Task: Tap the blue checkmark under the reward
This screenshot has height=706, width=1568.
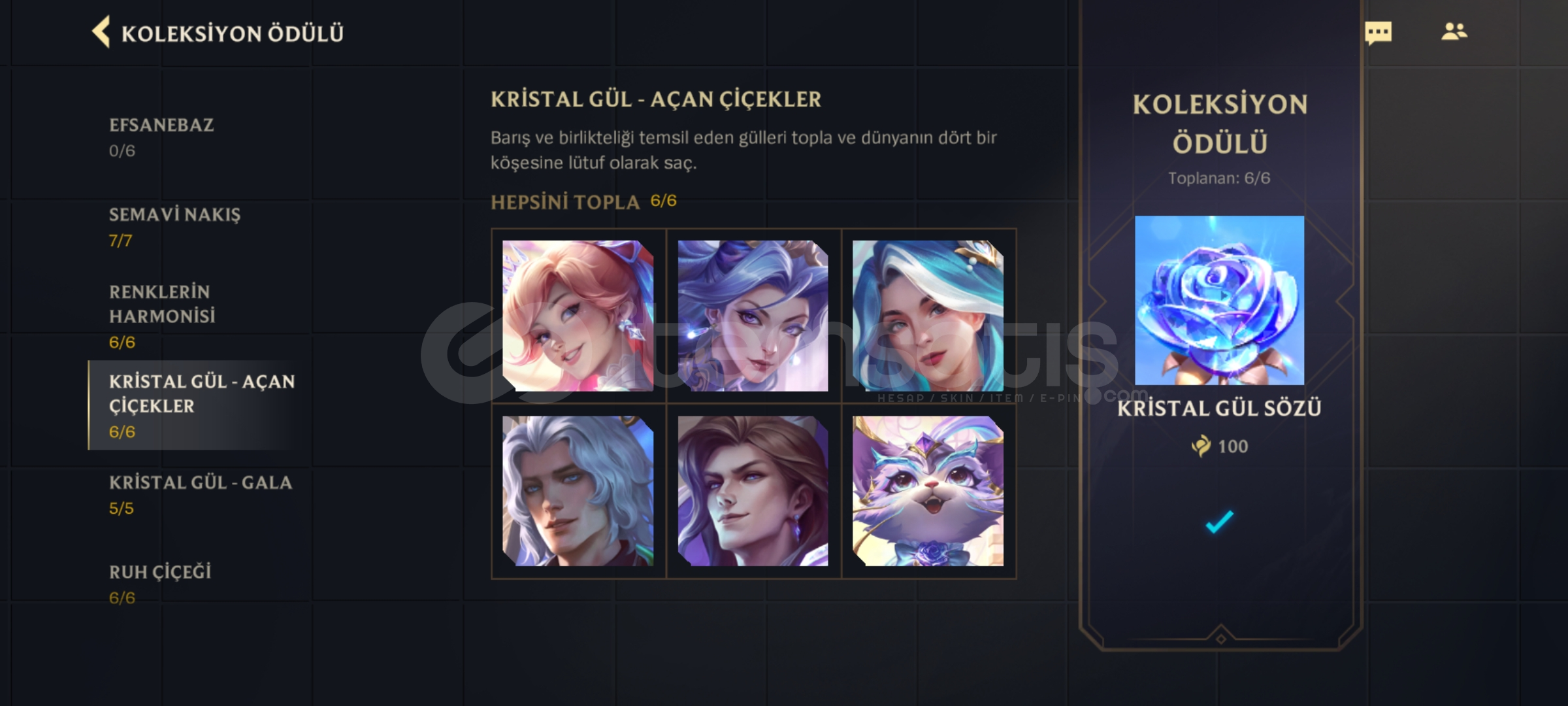Action: pyautogui.click(x=1219, y=522)
